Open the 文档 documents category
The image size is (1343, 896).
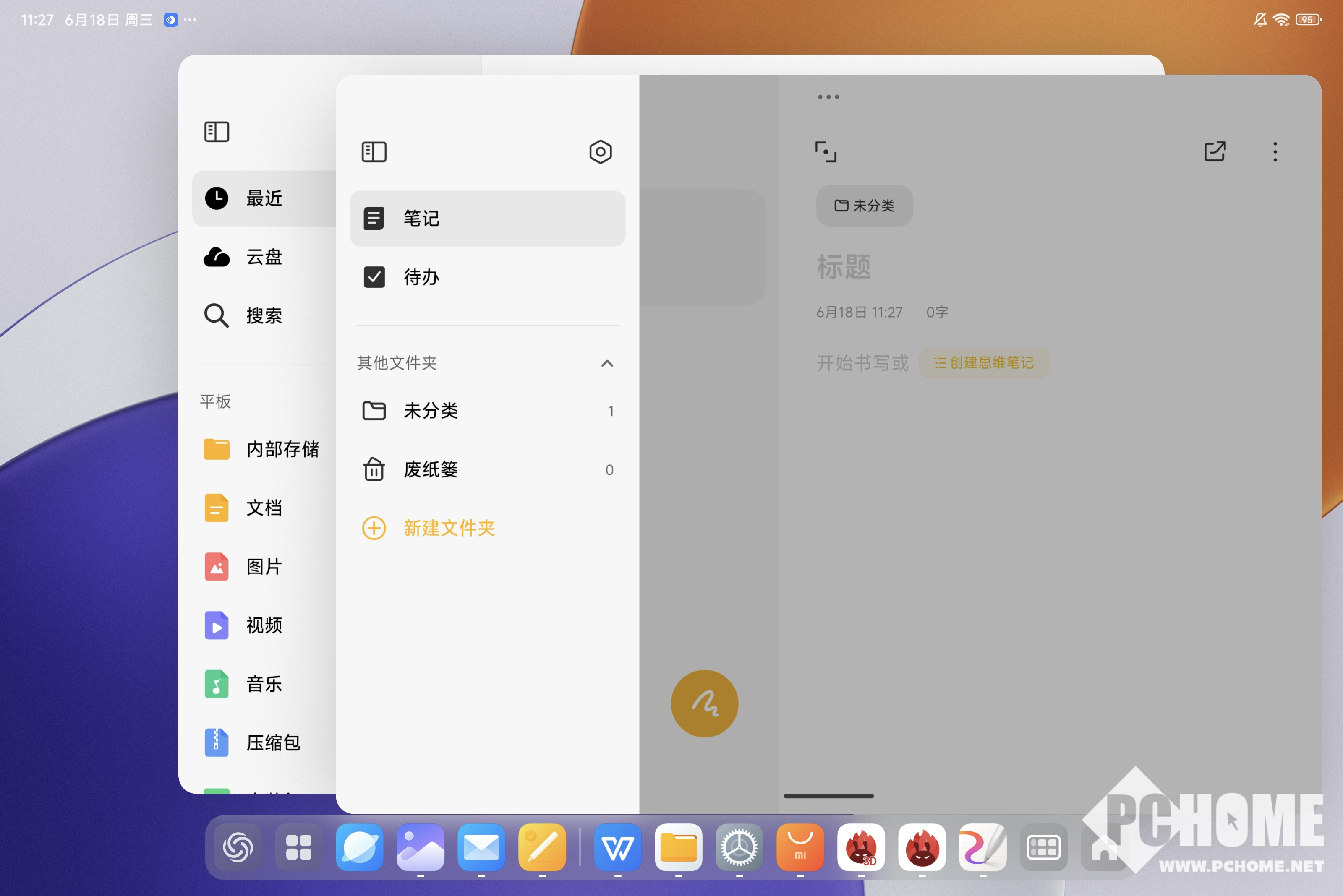(264, 508)
